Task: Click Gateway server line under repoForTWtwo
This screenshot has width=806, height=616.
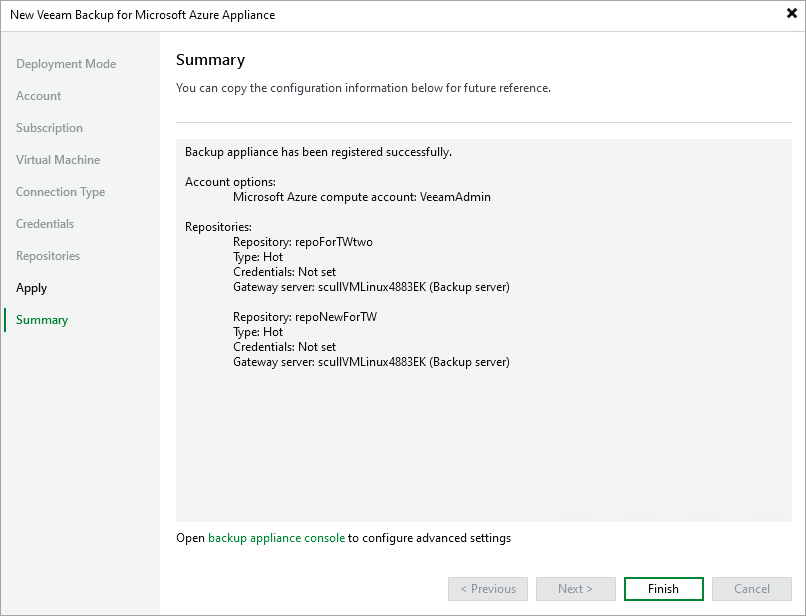Action: 371,287
